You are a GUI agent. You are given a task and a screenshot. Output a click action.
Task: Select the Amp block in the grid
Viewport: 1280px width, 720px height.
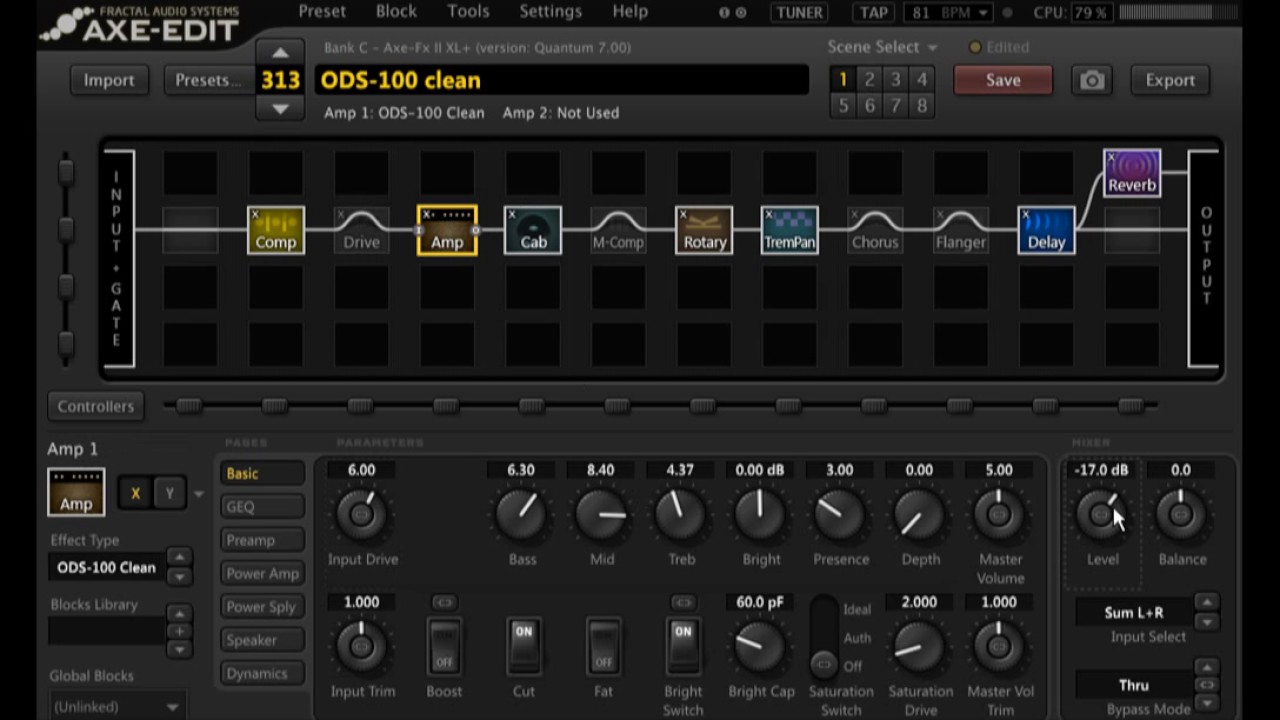coord(447,230)
